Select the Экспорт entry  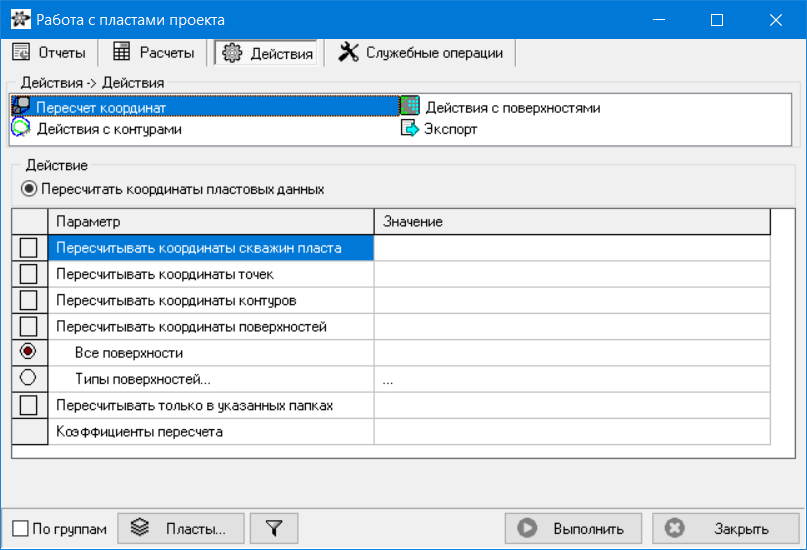coord(439,129)
